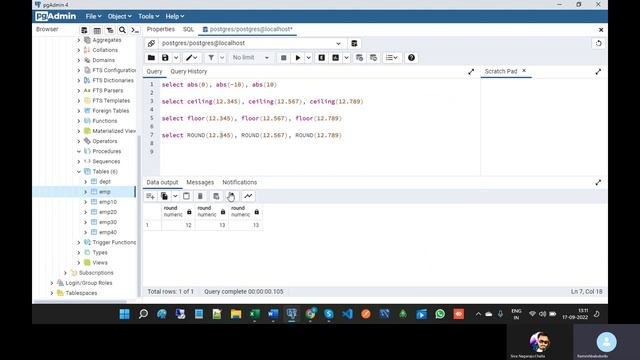Image resolution: width=640 pixels, height=360 pixels.
Task: Open the graph visualiser icon
Action: pyautogui.click(x=248, y=196)
